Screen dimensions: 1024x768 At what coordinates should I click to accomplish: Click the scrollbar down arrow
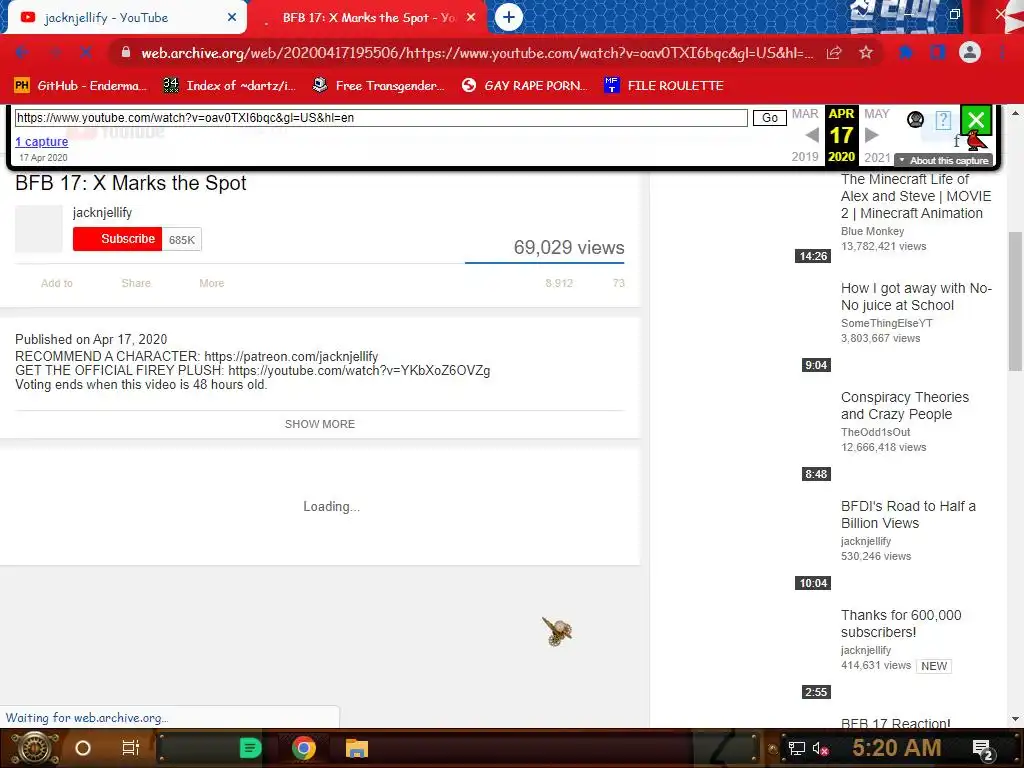(1016, 719)
